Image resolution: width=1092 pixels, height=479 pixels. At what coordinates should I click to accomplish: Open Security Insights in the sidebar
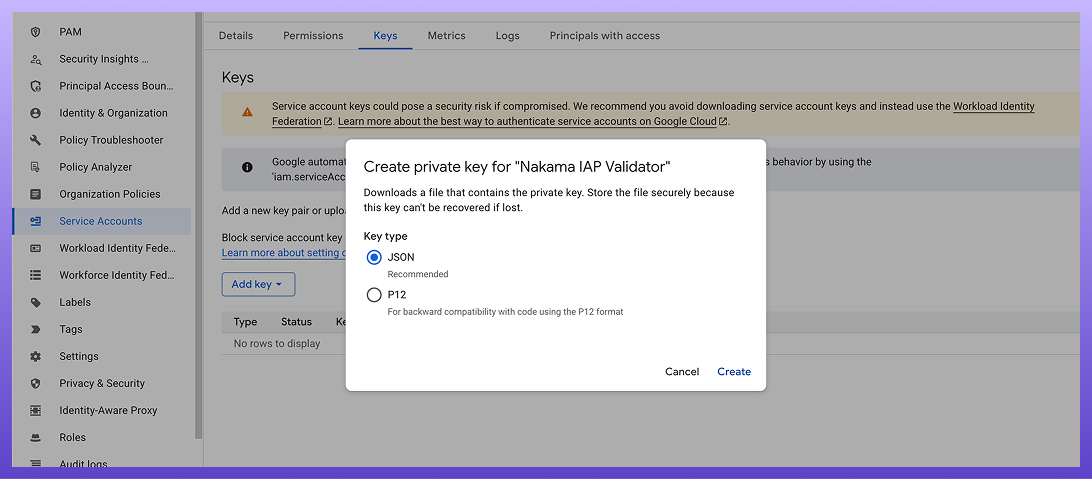click(102, 59)
